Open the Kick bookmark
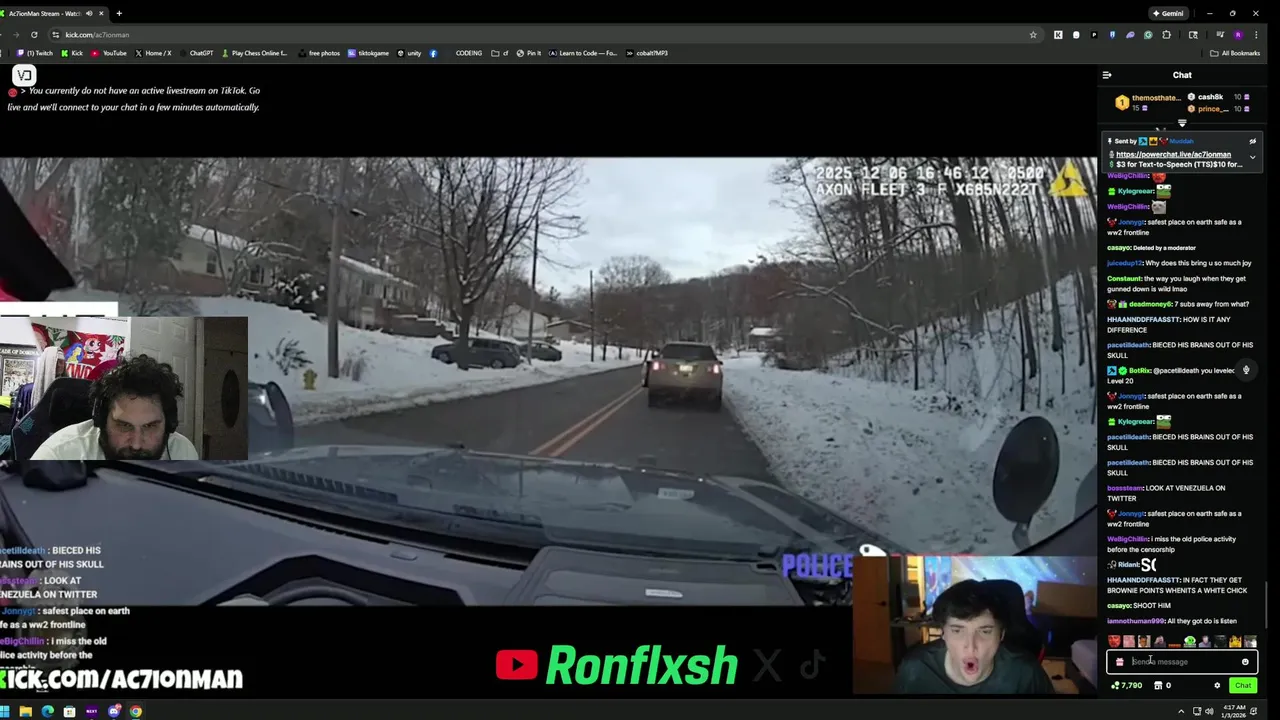Screen dimensions: 1280x720 click(x=71, y=53)
